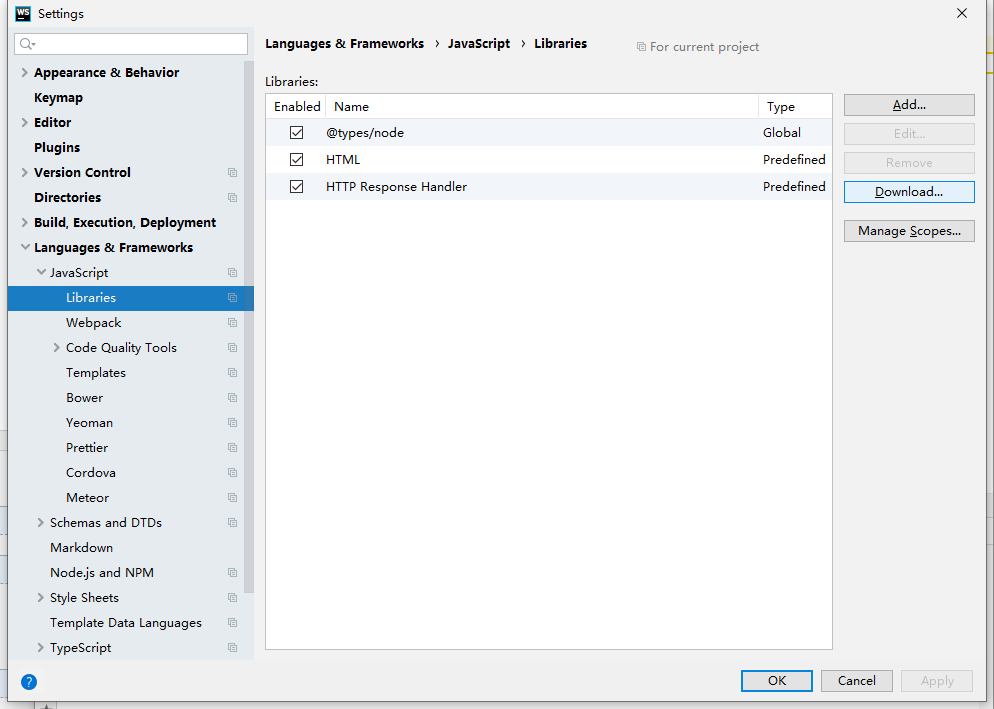This screenshot has width=994, height=709.
Task: Close the Settings dialog with X
Action: (962, 13)
